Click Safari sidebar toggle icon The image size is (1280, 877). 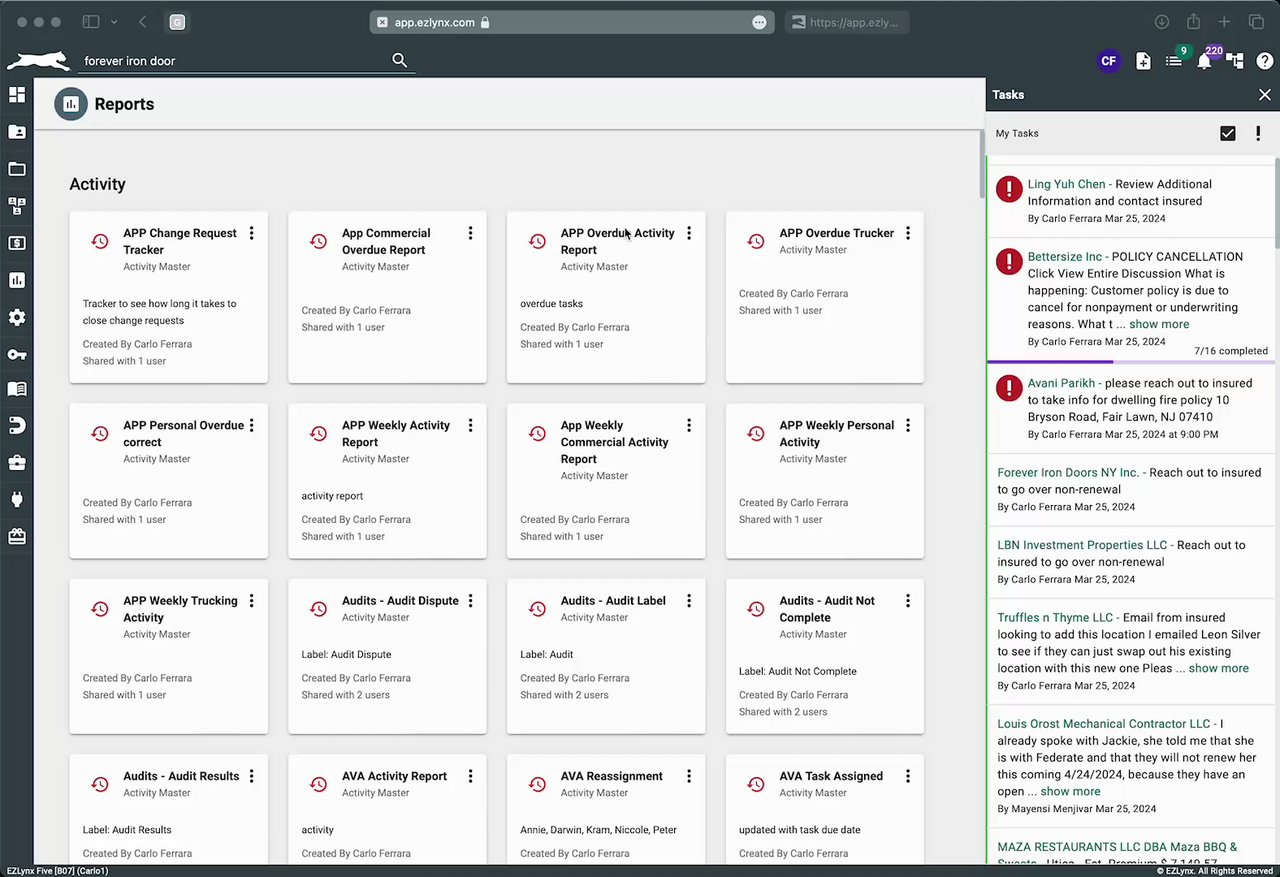pyautogui.click(x=91, y=22)
